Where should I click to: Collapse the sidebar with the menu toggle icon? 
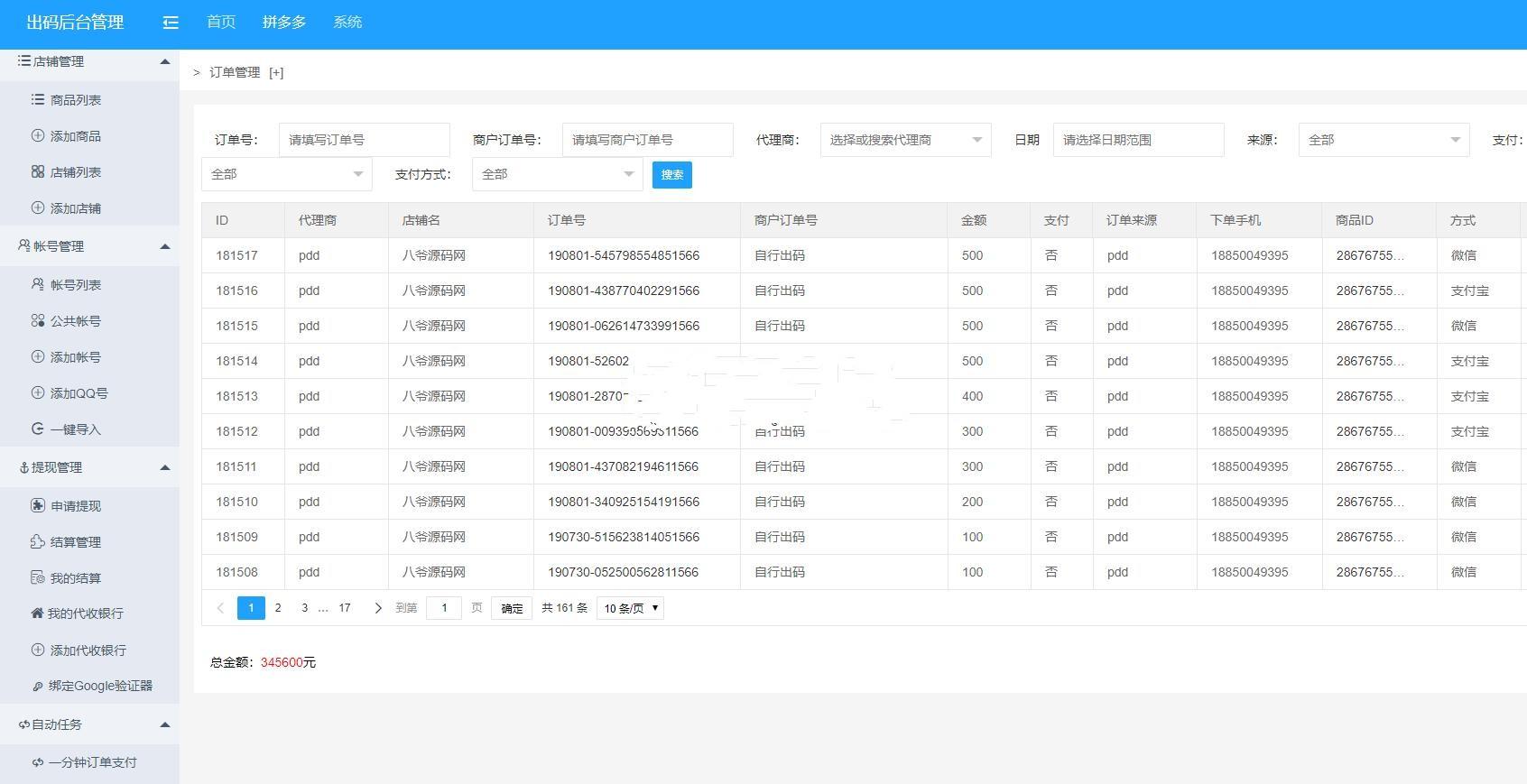pos(171,23)
